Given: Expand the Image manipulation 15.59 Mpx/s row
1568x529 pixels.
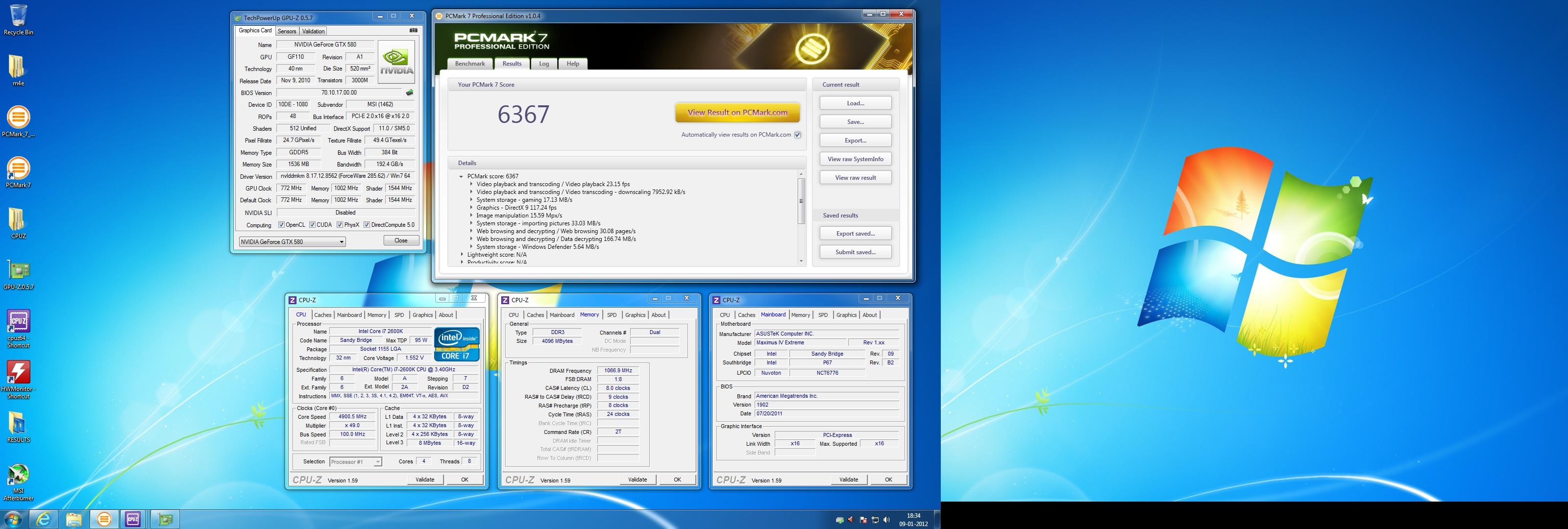Looking at the screenshot, I should click(471, 216).
